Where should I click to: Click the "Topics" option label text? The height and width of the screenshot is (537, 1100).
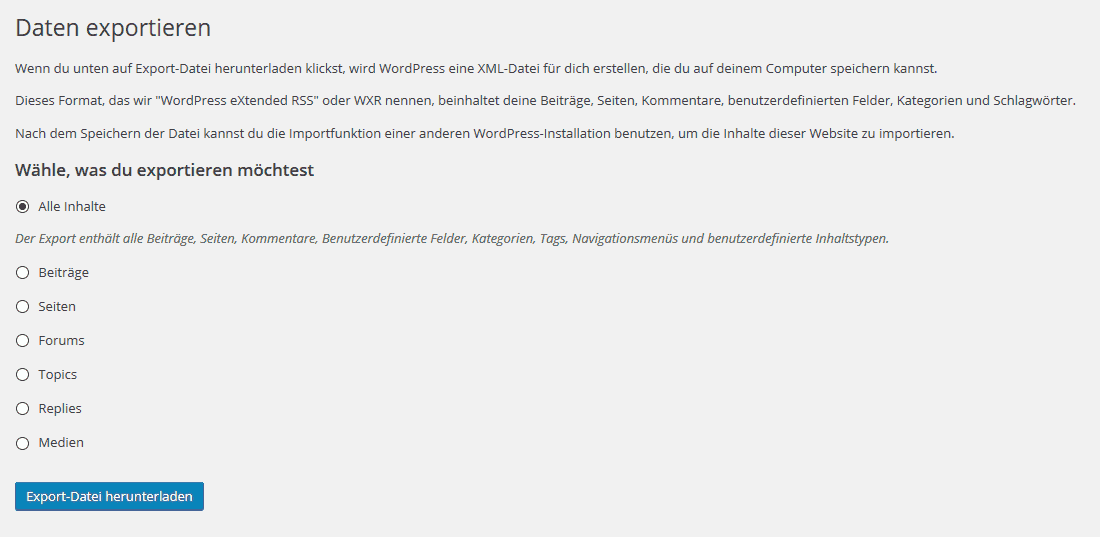(57, 375)
